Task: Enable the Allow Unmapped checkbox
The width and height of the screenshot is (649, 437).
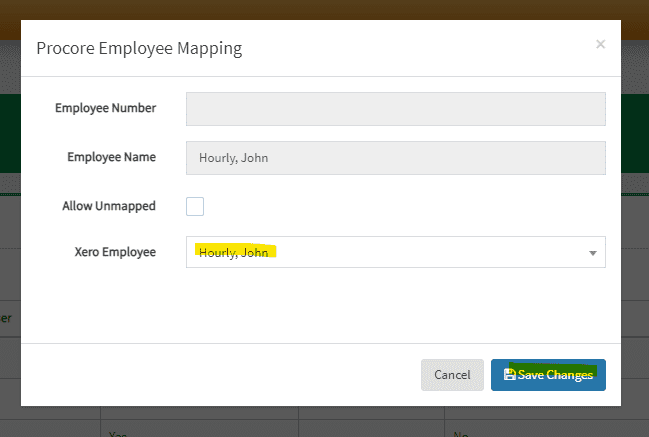Action: pyautogui.click(x=195, y=206)
